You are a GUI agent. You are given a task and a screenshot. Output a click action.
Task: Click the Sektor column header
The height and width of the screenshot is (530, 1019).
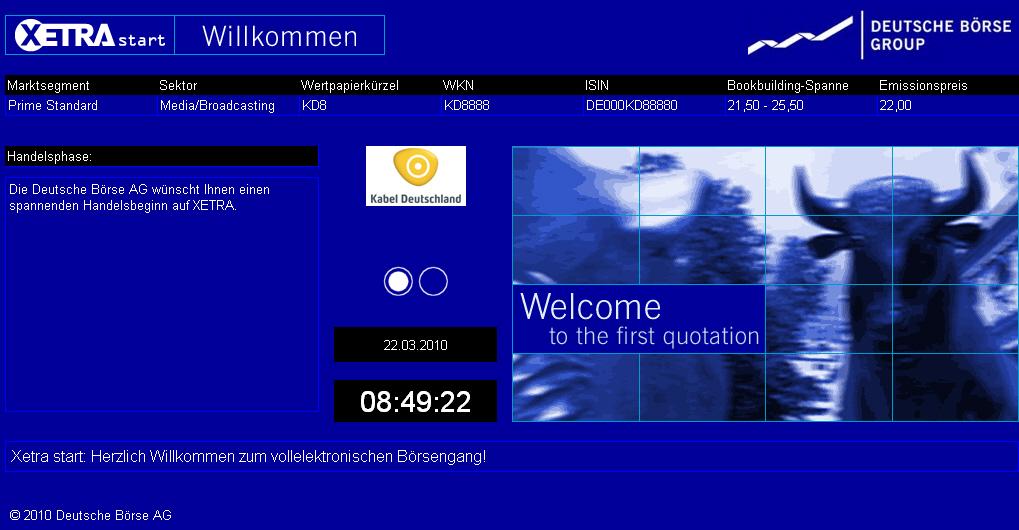[x=178, y=85]
